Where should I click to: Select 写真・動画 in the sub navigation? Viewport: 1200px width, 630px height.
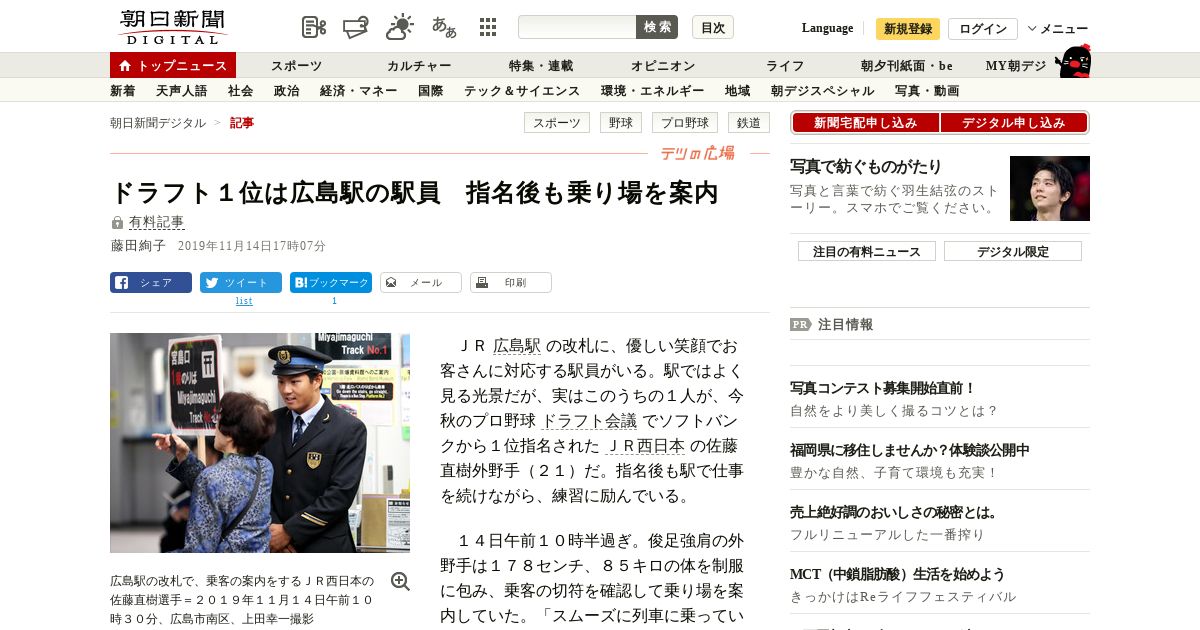pyautogui.click(x=927, y=91)
